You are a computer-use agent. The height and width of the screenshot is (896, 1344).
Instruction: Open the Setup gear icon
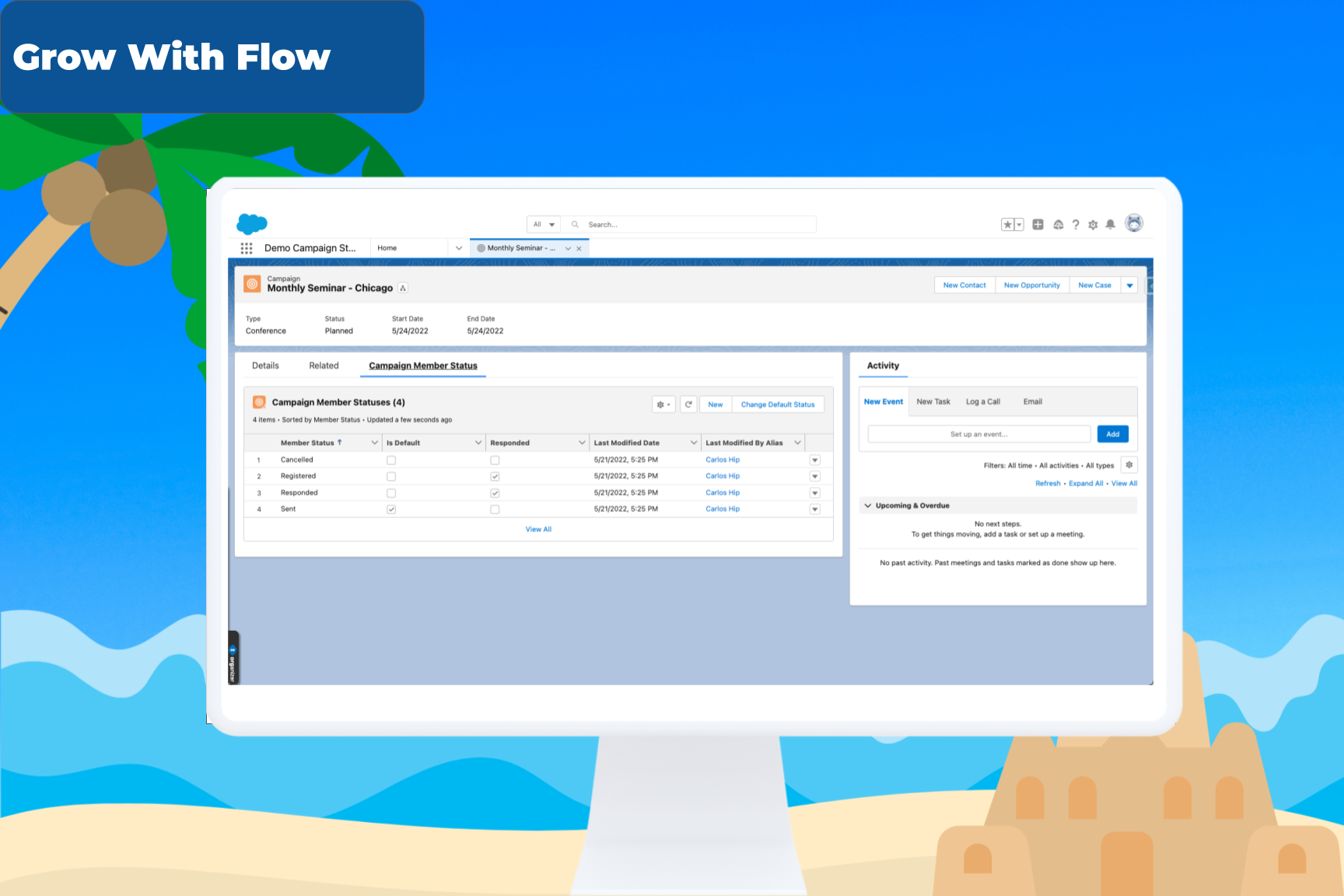(x=1093, y=225)
